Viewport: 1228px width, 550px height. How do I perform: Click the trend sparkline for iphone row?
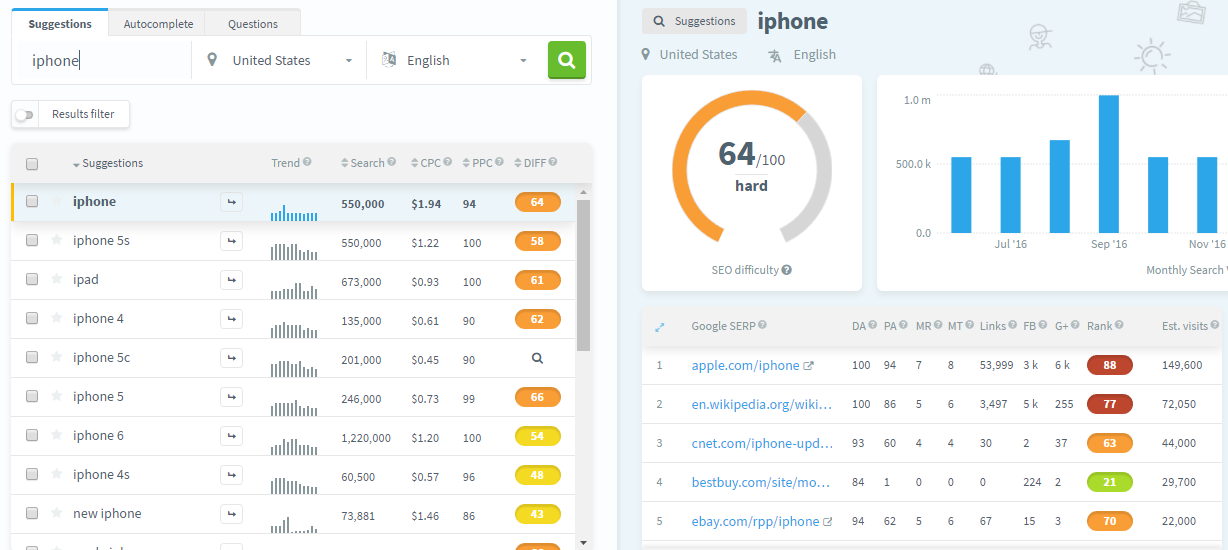294,211
